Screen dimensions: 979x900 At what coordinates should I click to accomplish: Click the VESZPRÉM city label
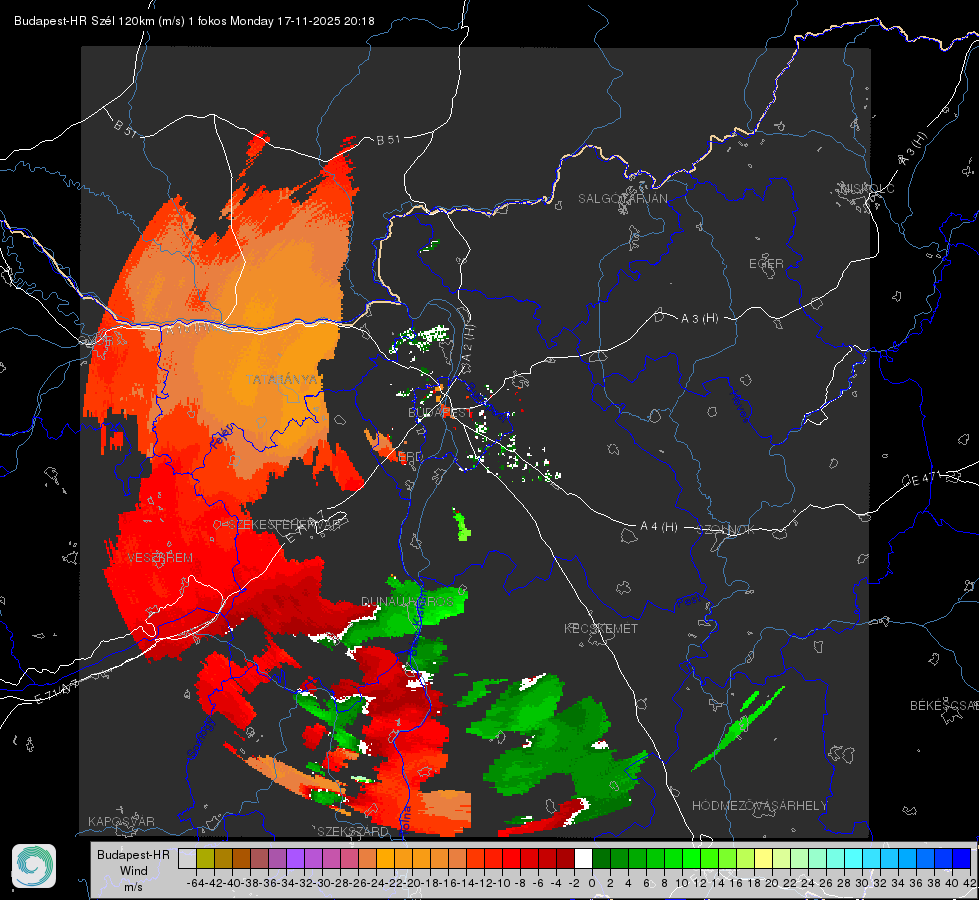point(160,558)
